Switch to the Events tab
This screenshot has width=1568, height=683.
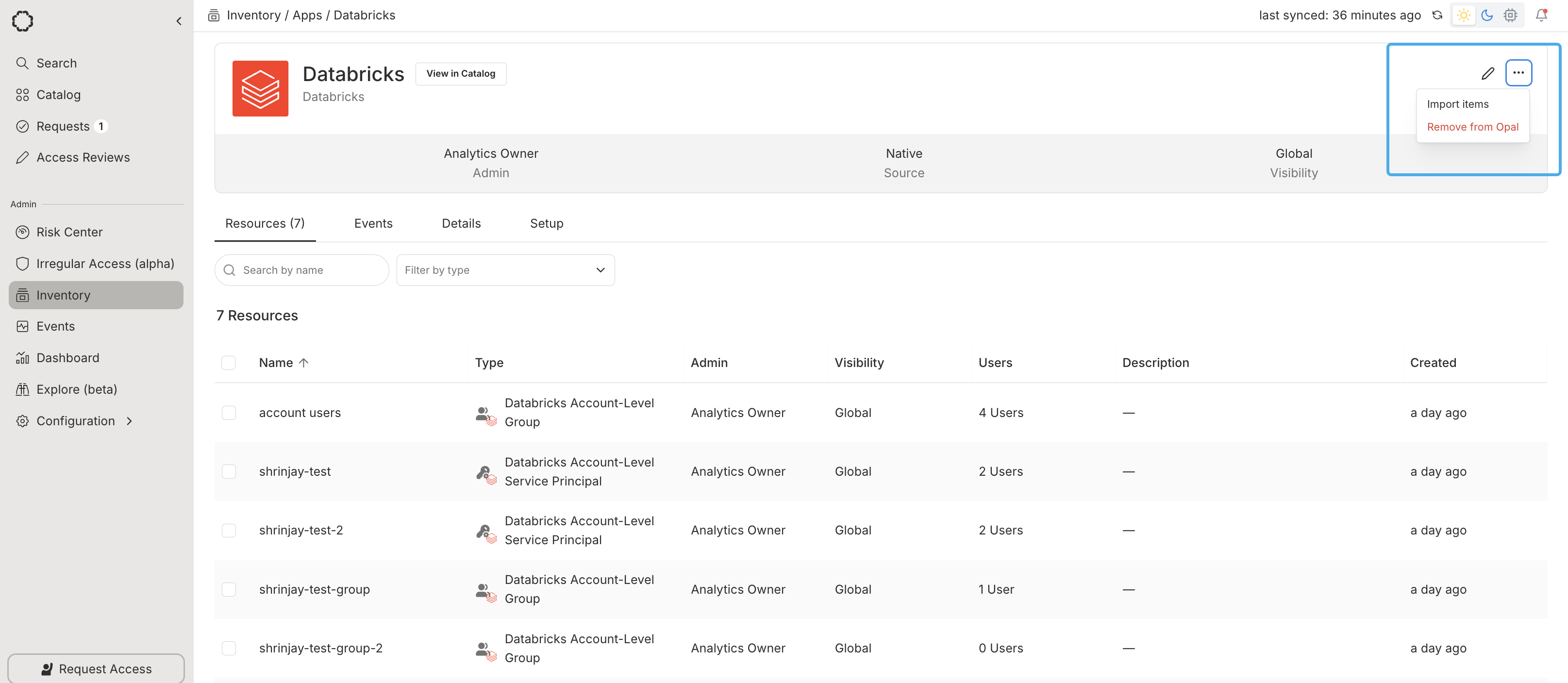coord(373,223)
